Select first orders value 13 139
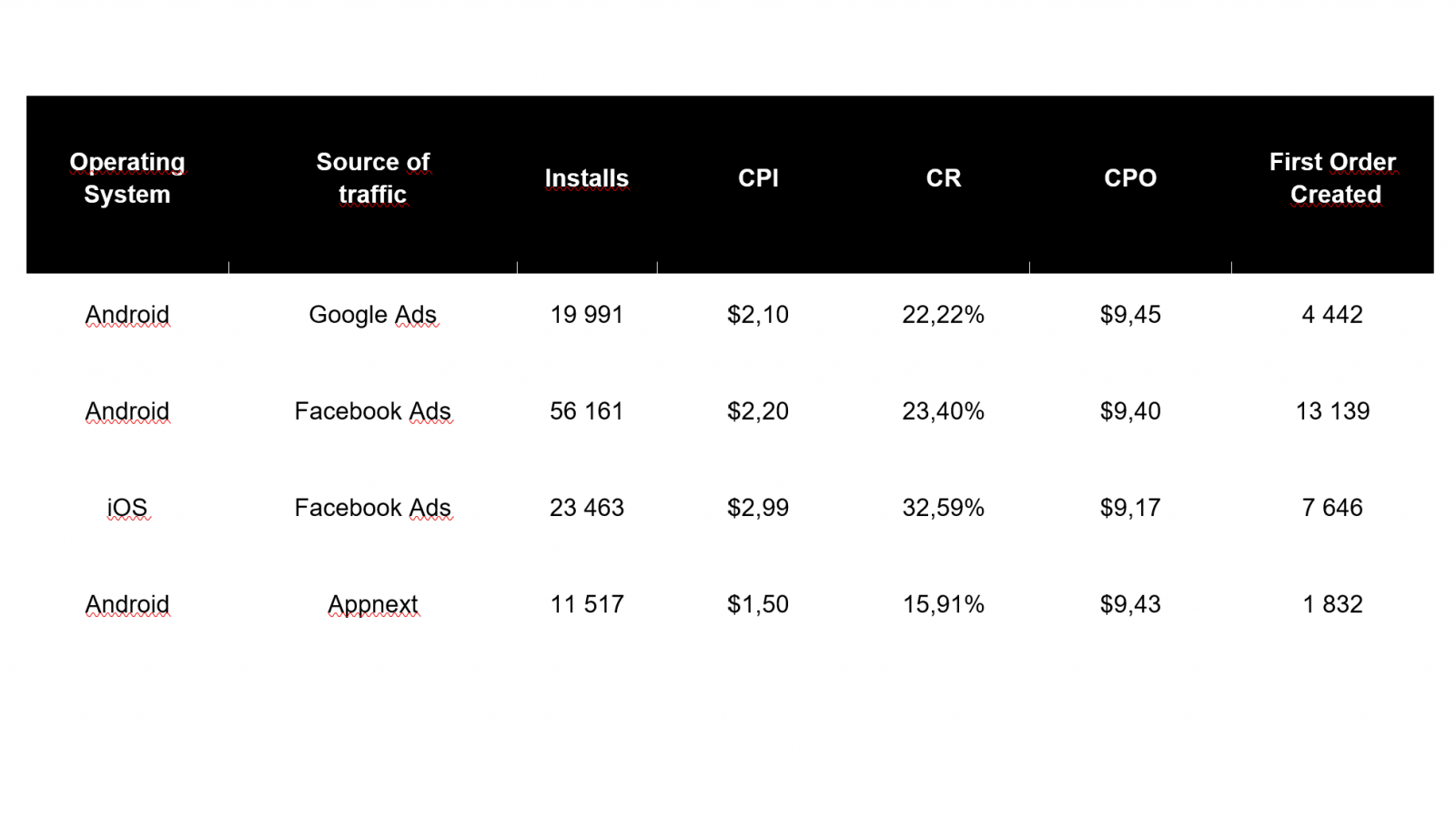Image resolution: width=1456 pixels, height=819 pixels. (1332, 411)
